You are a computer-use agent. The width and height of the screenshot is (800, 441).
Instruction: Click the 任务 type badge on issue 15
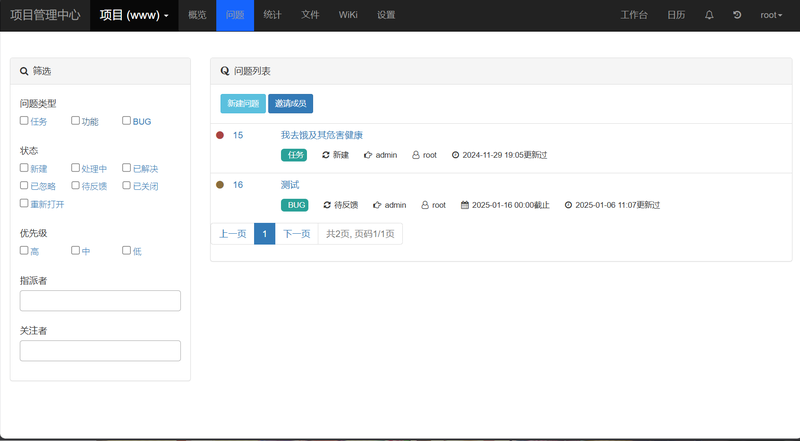294,155
